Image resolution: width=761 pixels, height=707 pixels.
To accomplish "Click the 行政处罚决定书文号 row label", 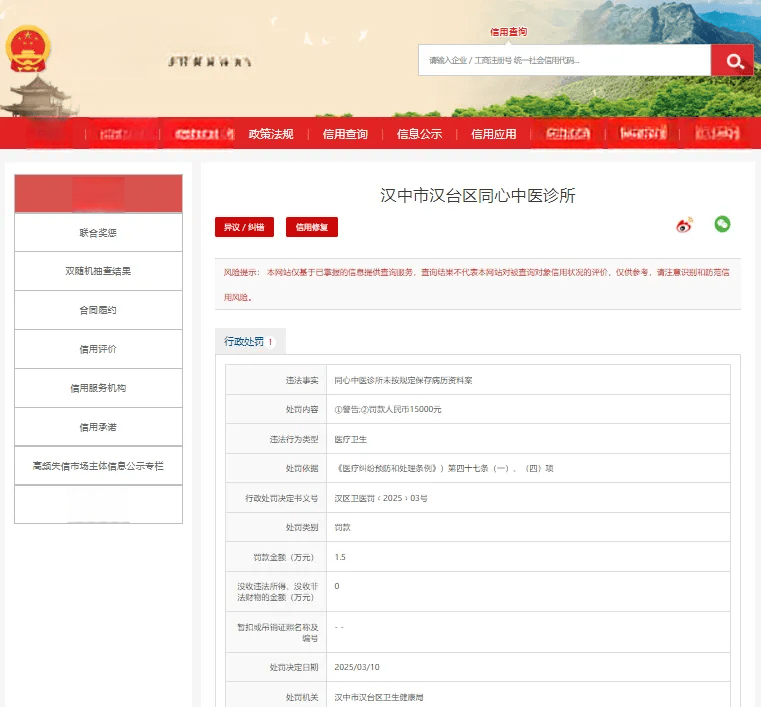I will [x=281, y=498].
